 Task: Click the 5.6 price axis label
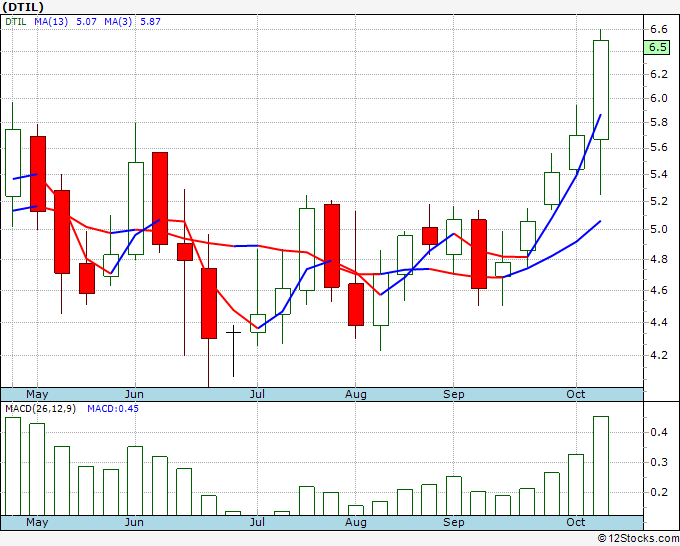click(x=658, y=147)
